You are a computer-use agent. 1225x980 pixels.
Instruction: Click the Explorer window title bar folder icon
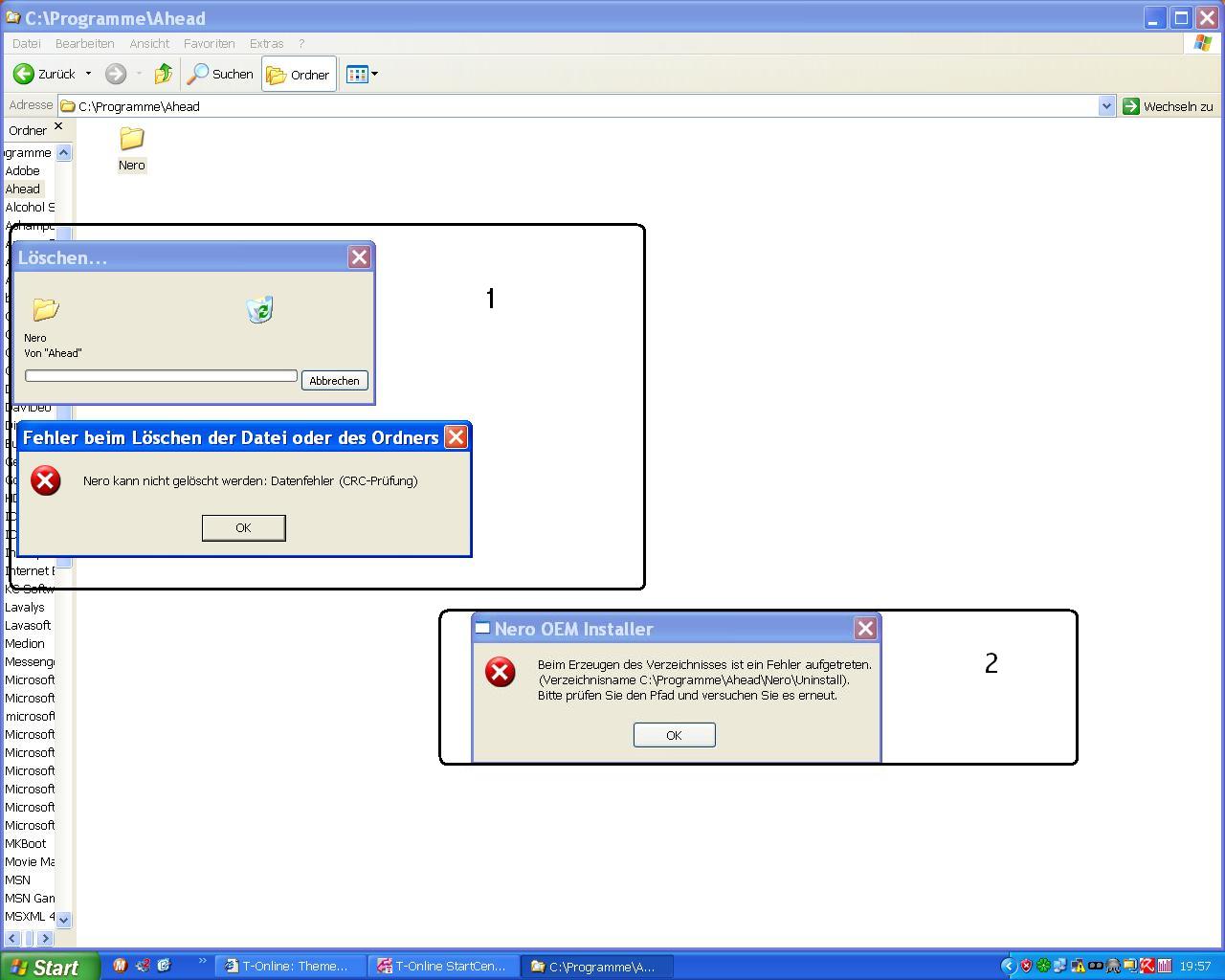(13, 17)
